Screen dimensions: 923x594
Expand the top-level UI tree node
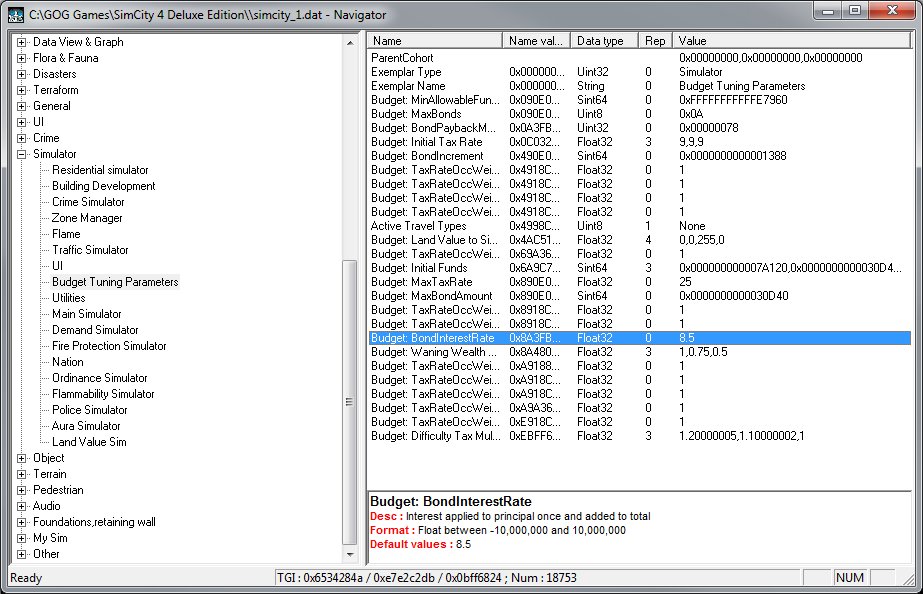pos(22,122)
